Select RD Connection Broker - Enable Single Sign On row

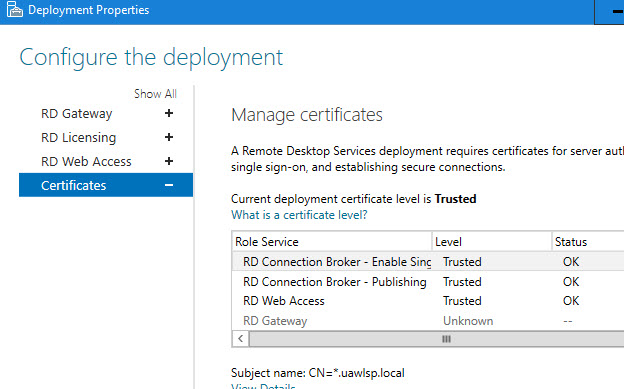point(428,262)
